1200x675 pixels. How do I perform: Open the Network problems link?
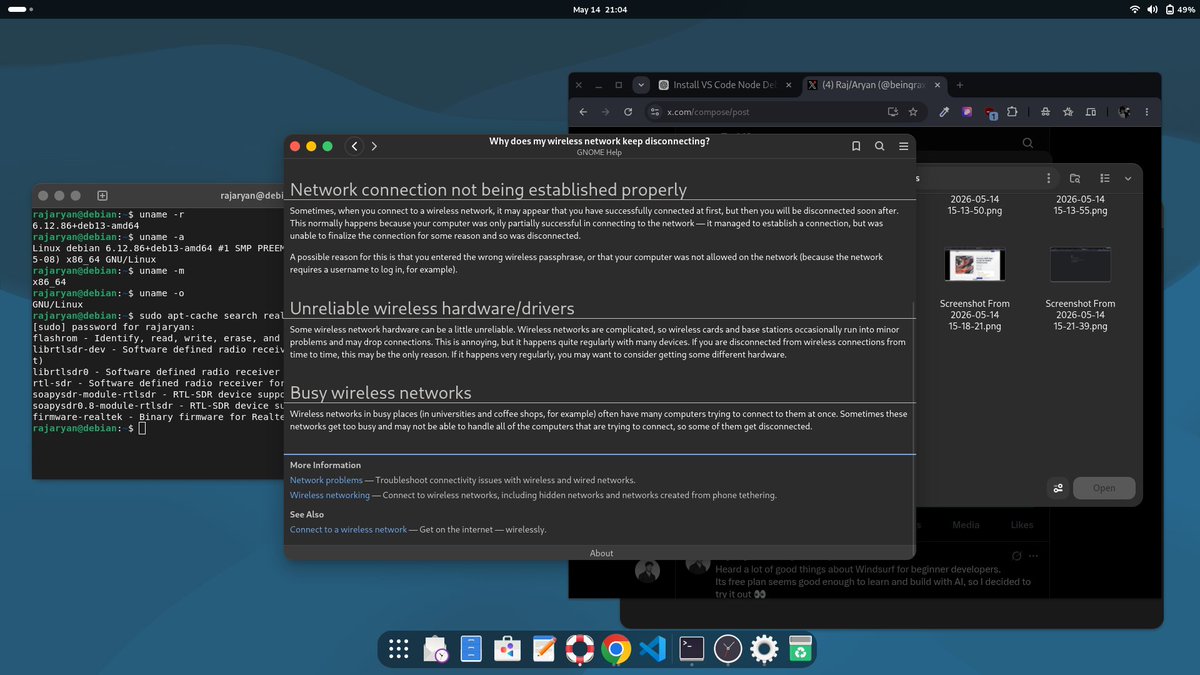click(x=326, y=480)
